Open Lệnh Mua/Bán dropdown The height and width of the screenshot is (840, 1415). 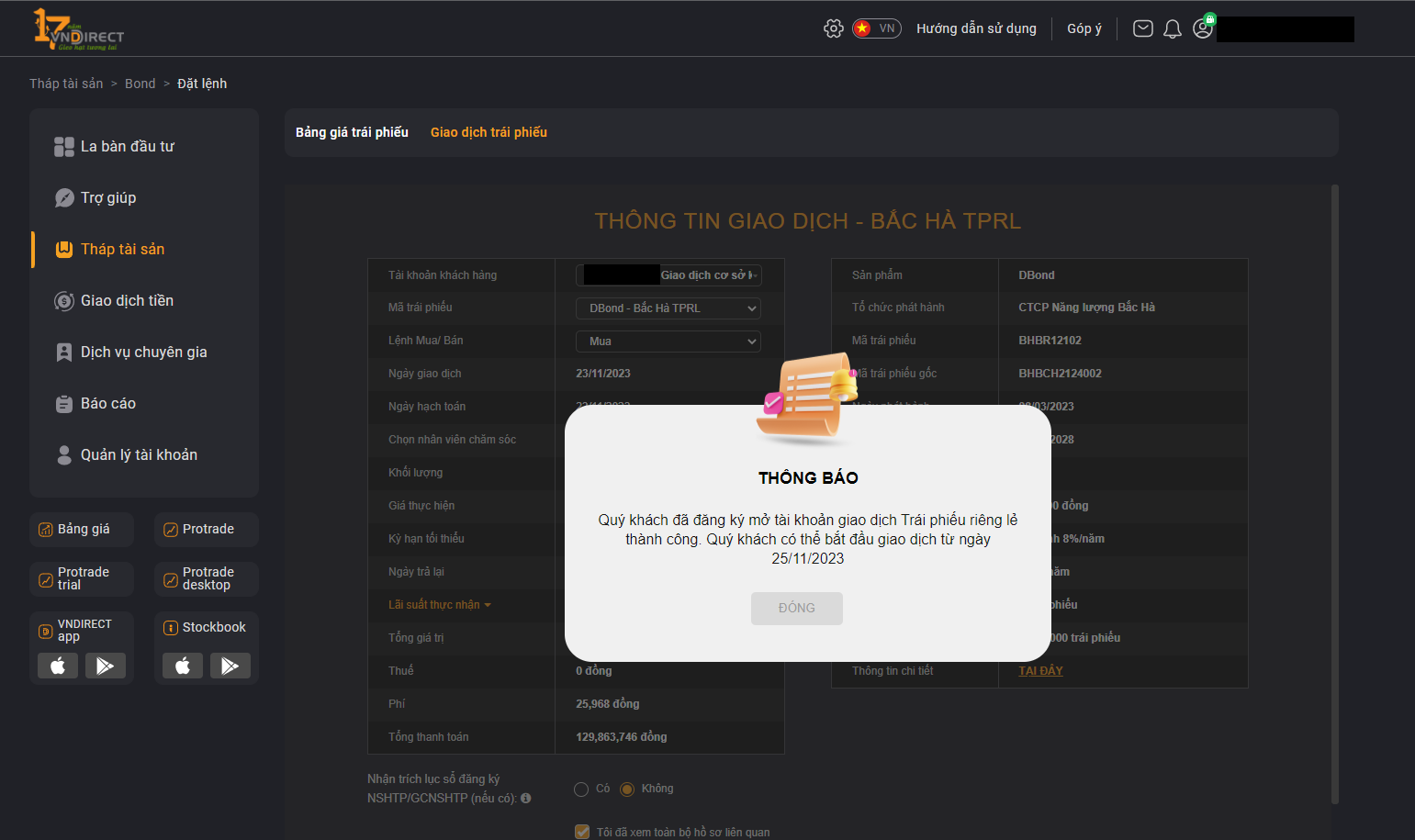[x=668, y=342]
